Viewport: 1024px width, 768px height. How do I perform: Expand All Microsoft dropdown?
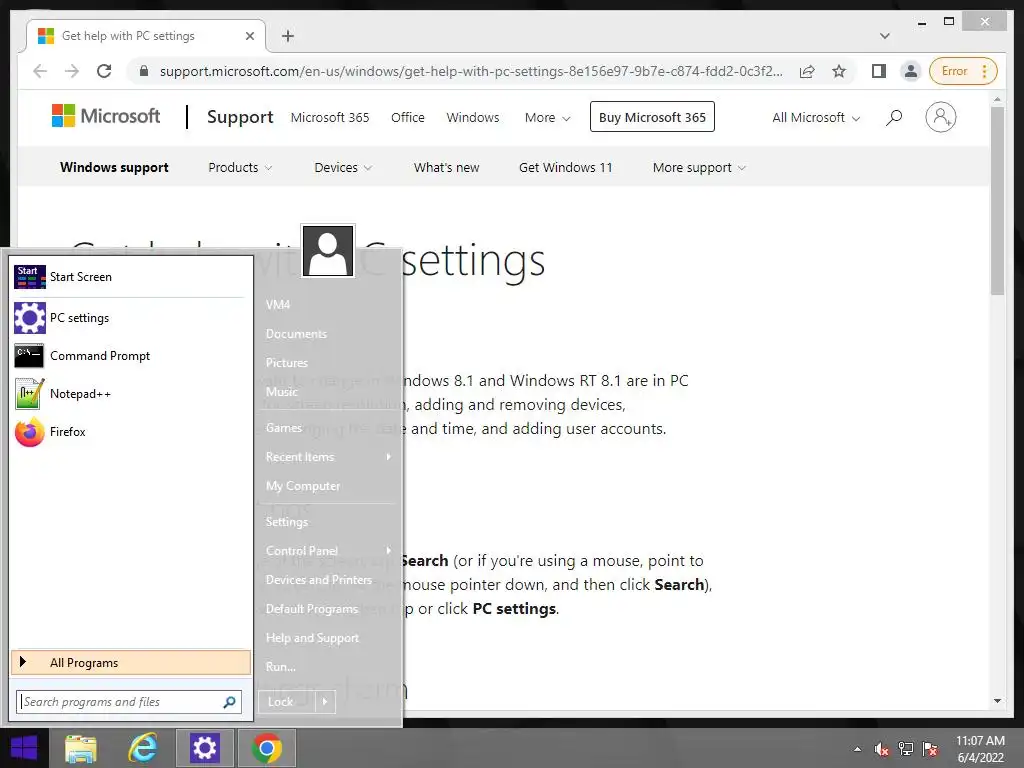816,118
